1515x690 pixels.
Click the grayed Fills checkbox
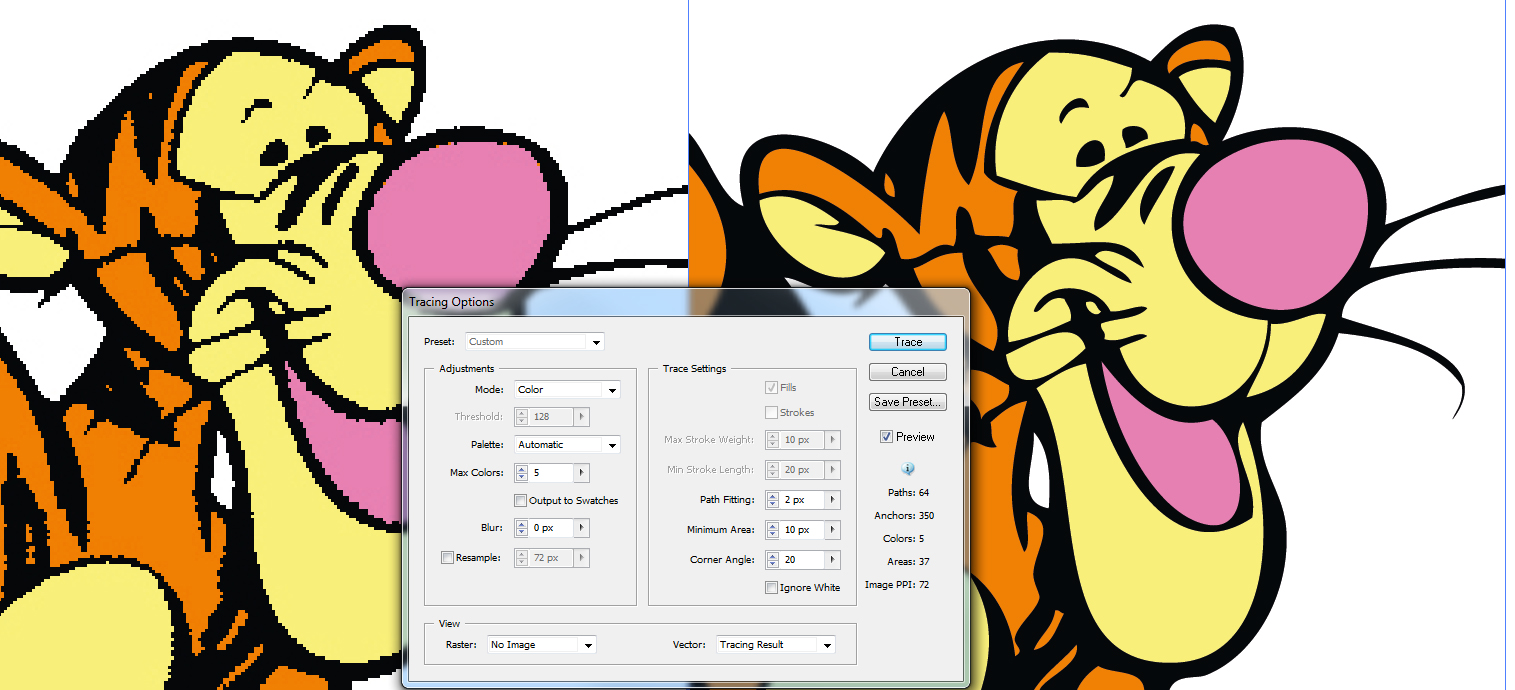click(771, 387)
